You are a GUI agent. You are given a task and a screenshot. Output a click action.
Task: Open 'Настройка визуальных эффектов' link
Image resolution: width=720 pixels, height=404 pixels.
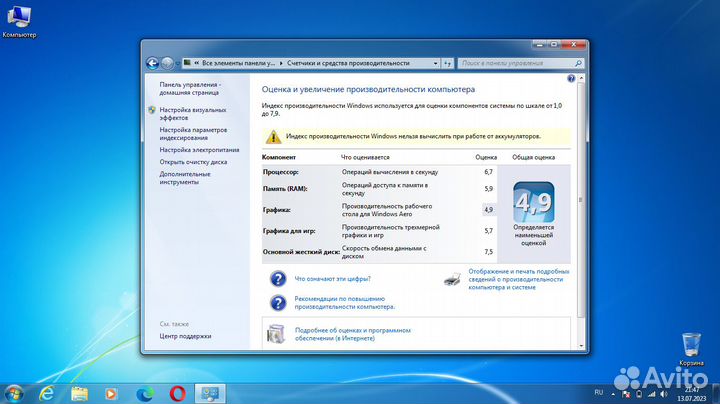coord(193,114)
